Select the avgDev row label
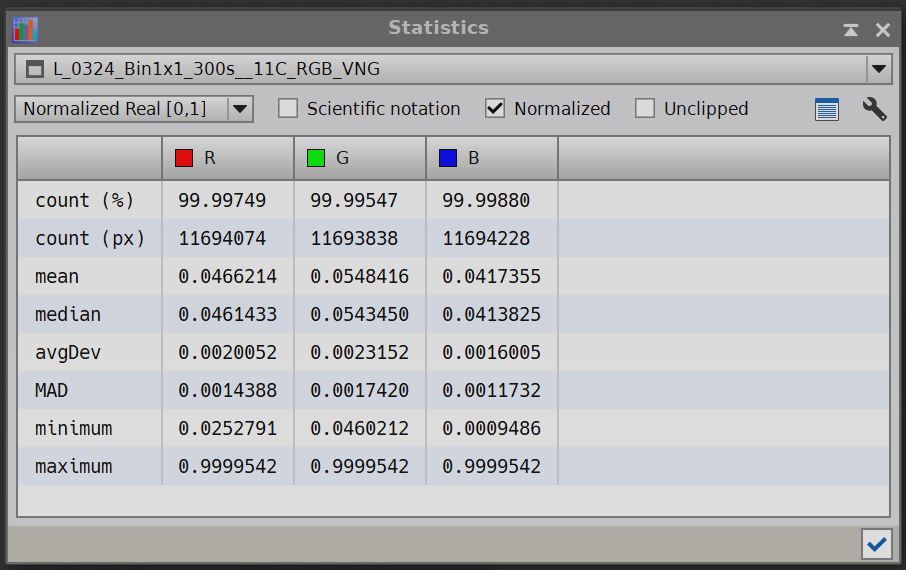The image size is (906, 570). (x=68, y=353)
